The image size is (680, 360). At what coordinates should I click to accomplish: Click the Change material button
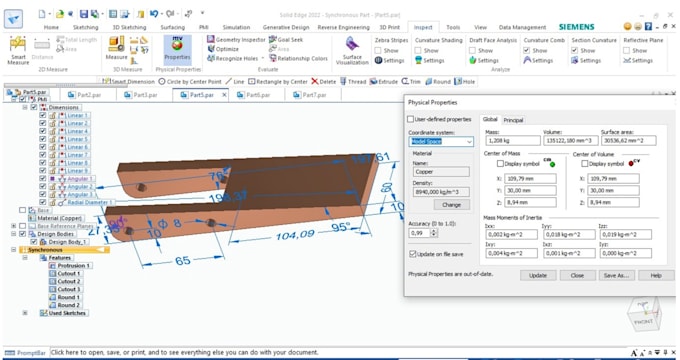[451, 205]
